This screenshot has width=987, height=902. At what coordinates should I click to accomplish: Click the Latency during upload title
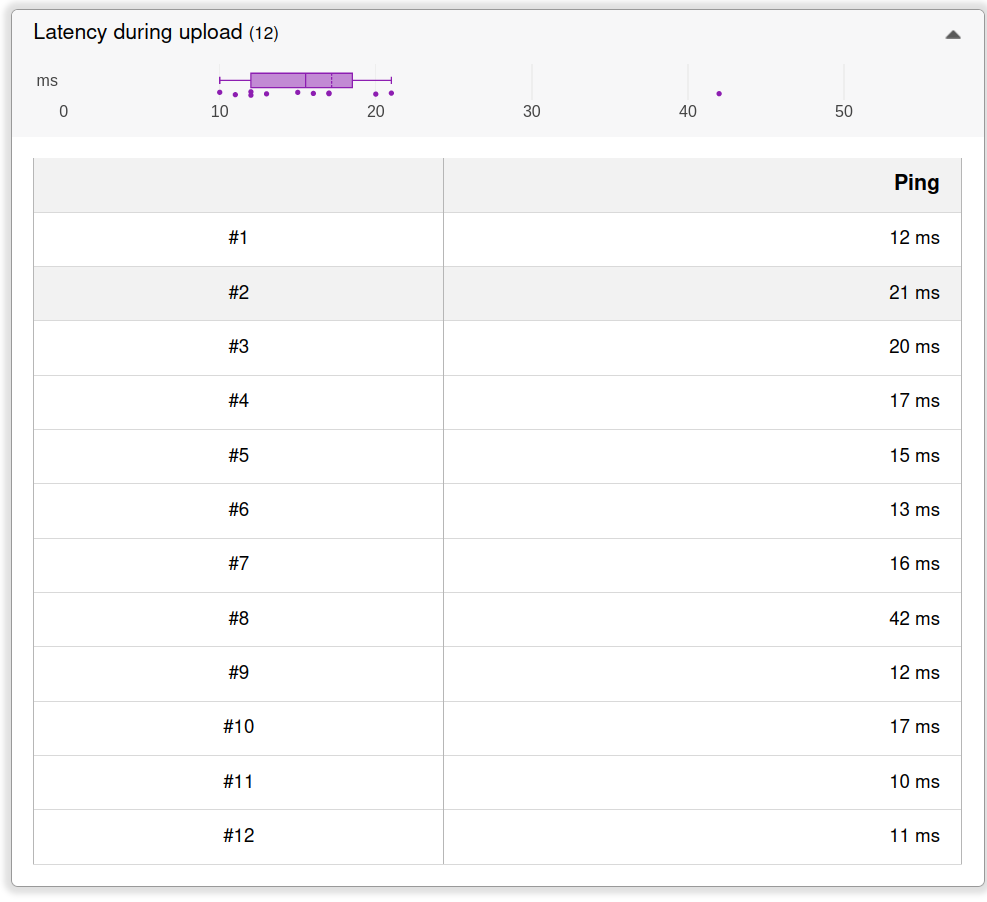coord(138,32)
